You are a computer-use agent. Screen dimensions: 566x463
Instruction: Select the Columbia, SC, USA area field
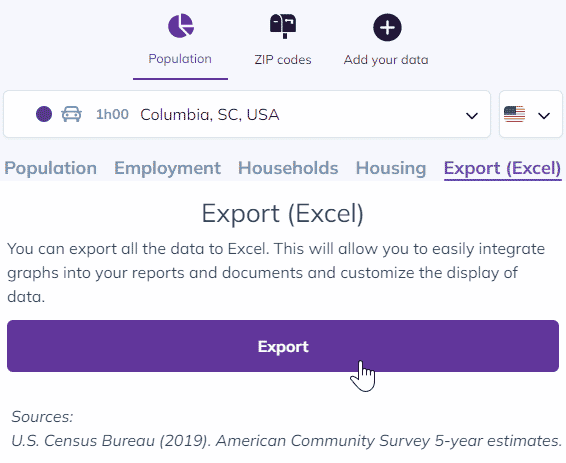click(x=247, y=114)
